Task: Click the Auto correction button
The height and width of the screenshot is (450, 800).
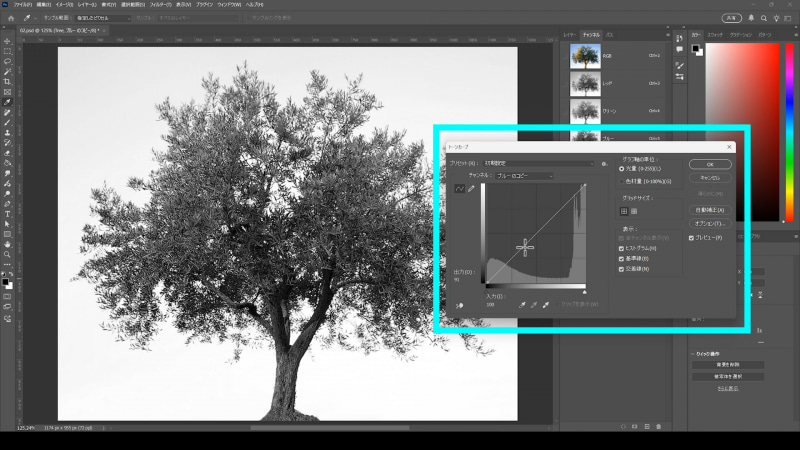Action: click(x=710, y=210)
